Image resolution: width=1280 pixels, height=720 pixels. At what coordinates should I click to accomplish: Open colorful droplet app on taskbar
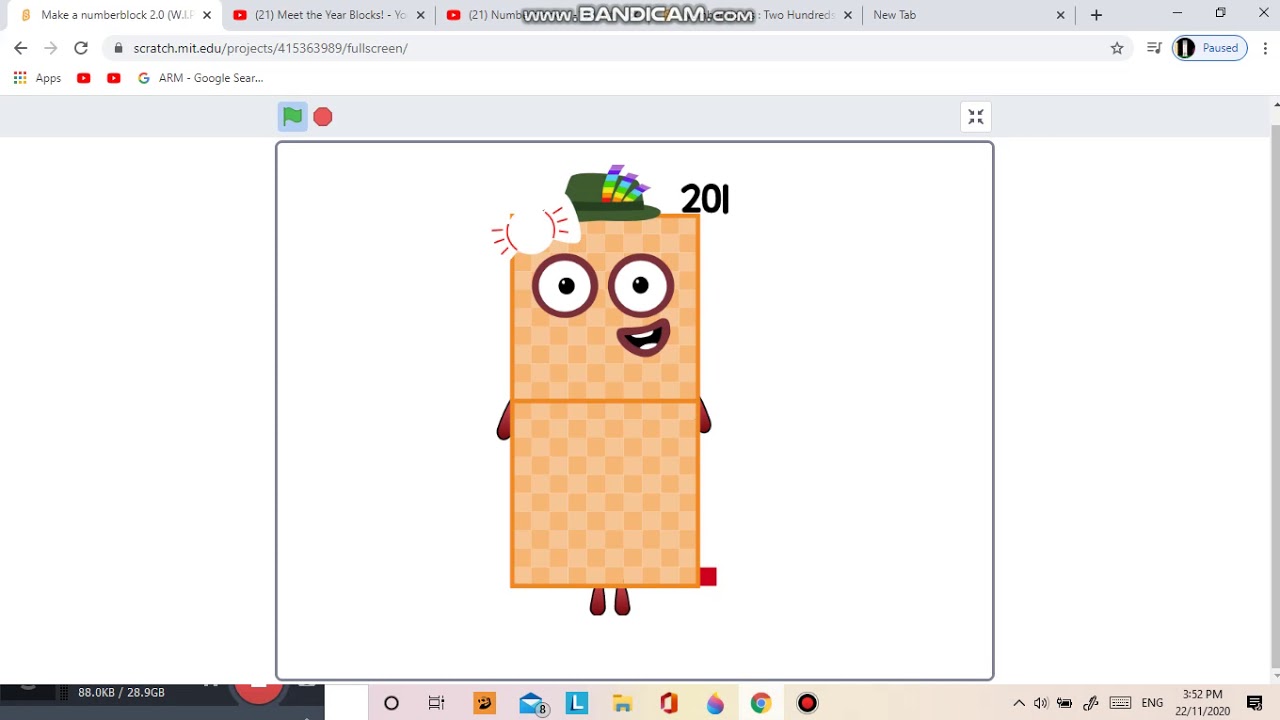pyautogui.click(x=715, y=703)
